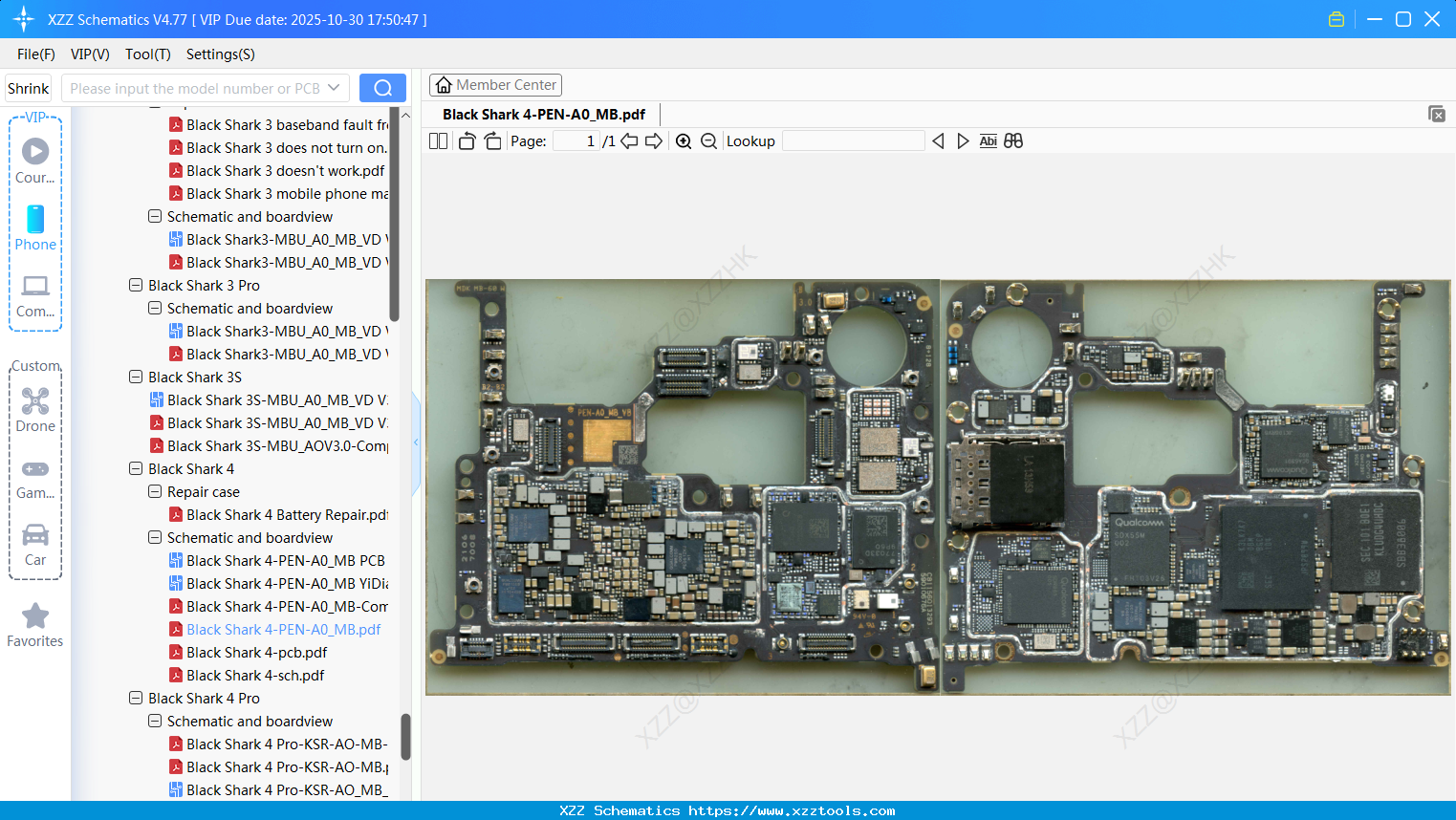This screenshot has width=1456, height=820.
Task: Collapse the Black Shark 4 tree node
Action: (x=136, y=468)
